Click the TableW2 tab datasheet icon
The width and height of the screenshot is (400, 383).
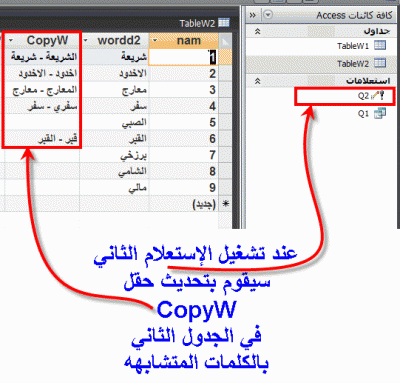224,23
